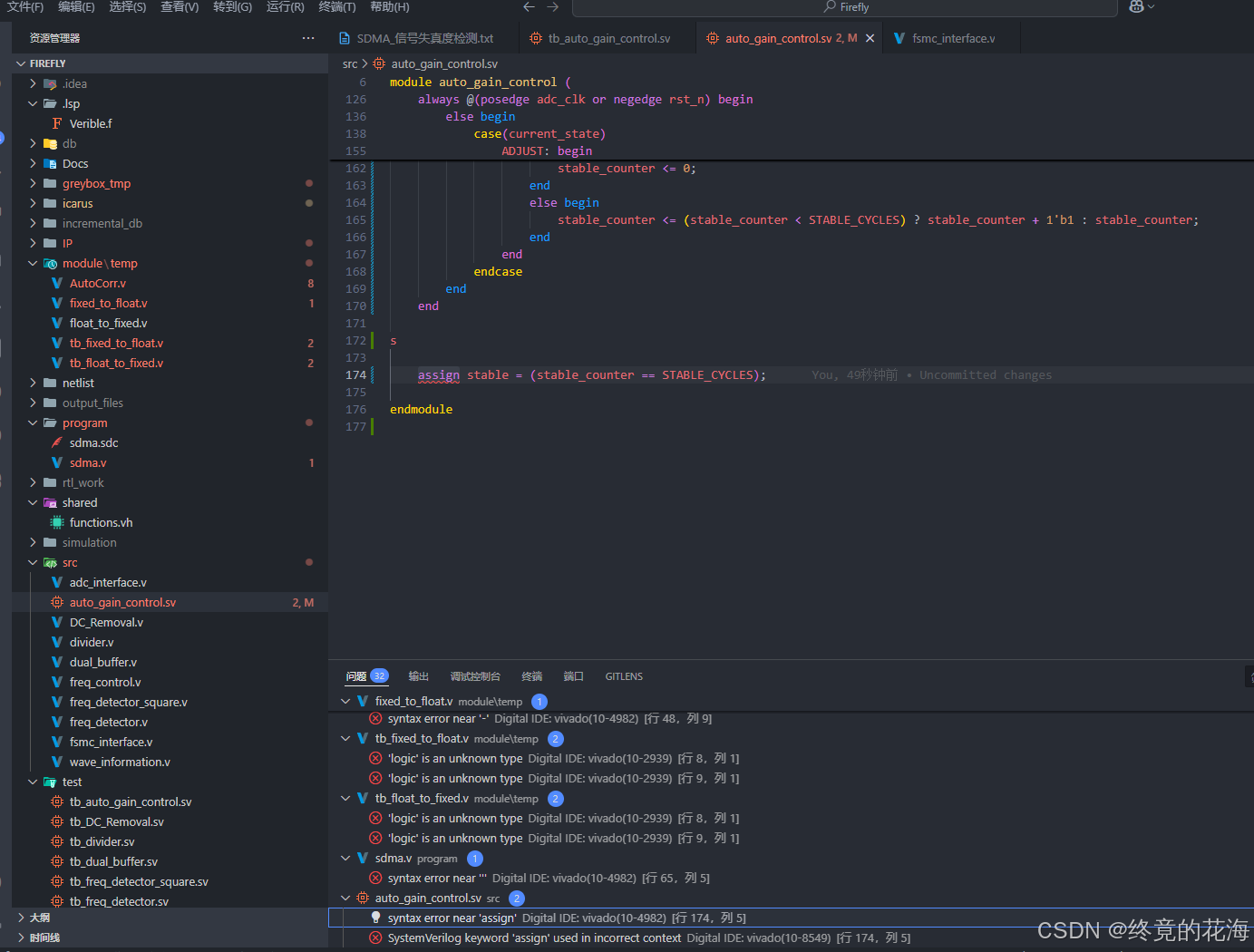Click the fsmc_interface.v tab icon
Viewport: 1254px width, 952px height.
[x=899, y=38]
